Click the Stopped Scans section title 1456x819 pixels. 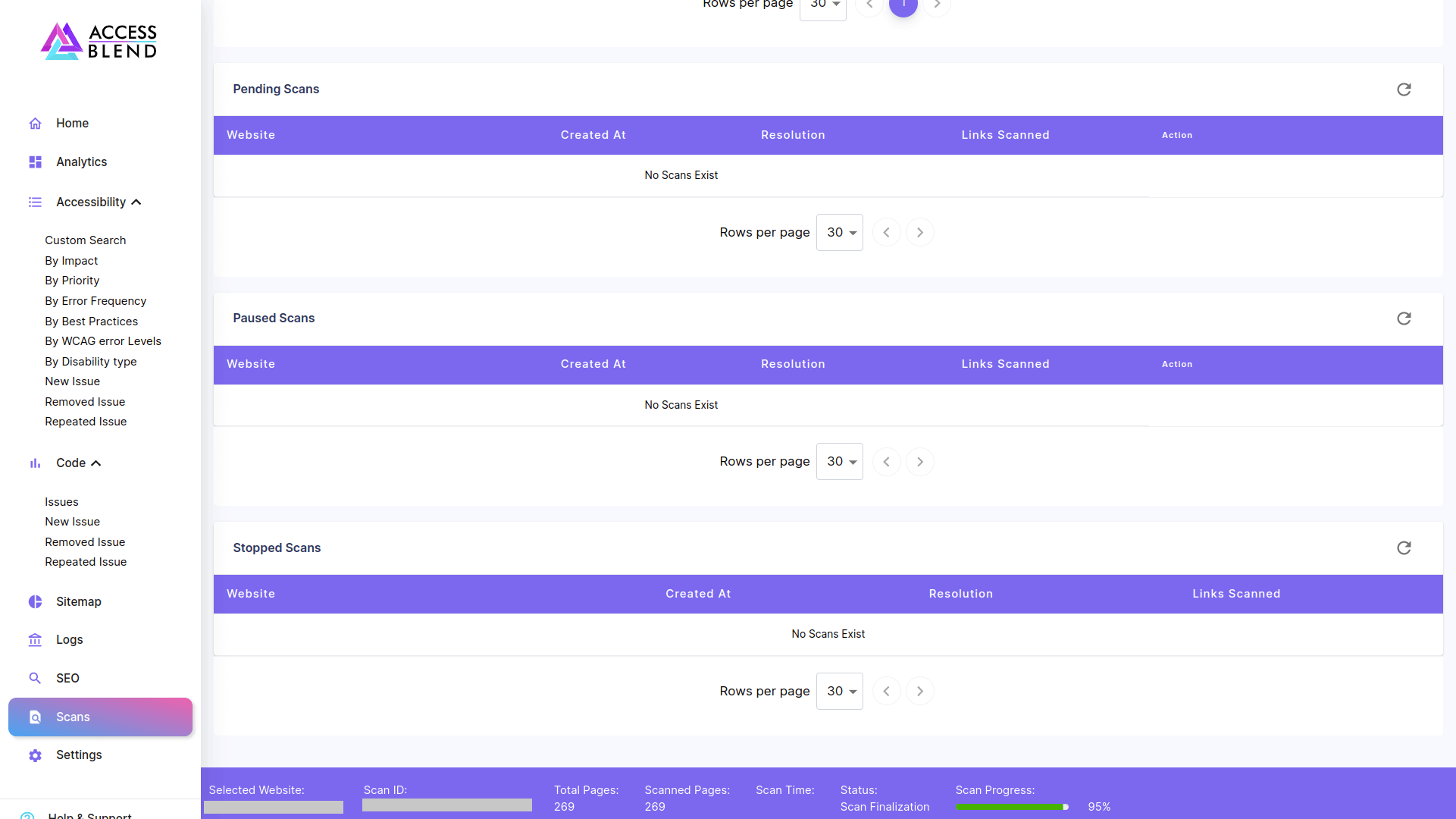[277, 548]
